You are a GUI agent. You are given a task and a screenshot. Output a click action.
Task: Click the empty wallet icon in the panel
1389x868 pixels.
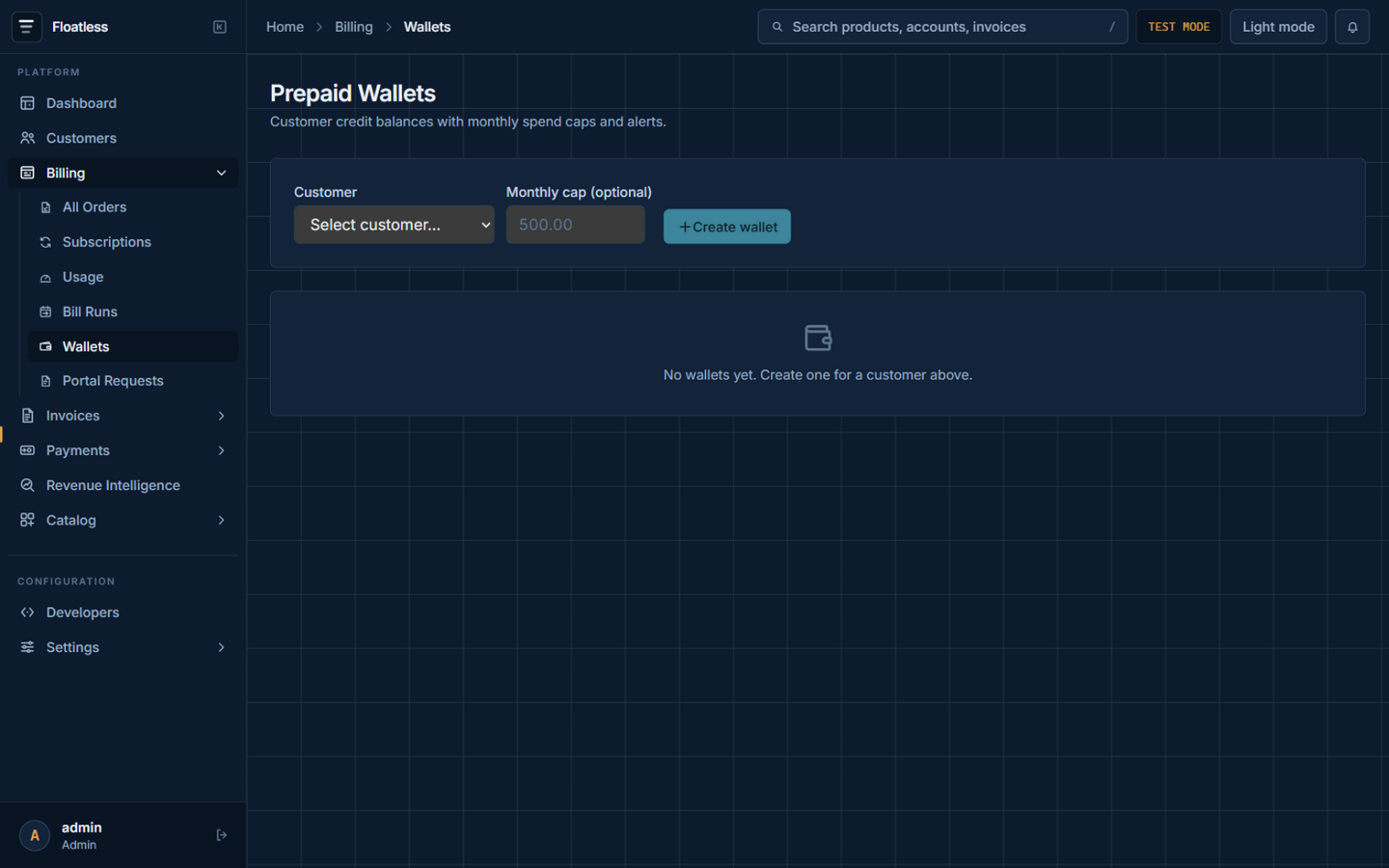pyautogui.click(x=818, y=338)
